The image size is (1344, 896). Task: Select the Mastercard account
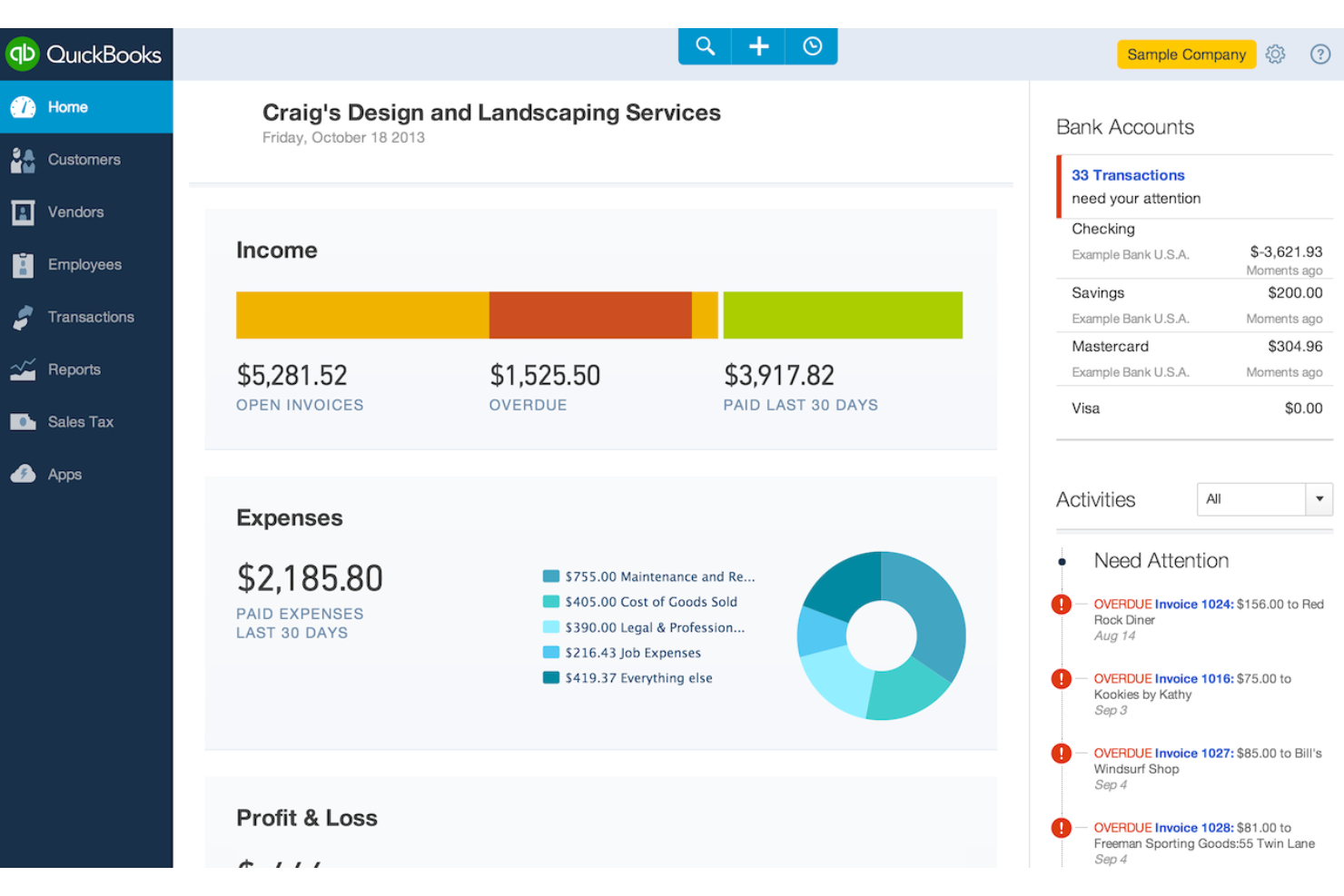(x=1195, y=359)
